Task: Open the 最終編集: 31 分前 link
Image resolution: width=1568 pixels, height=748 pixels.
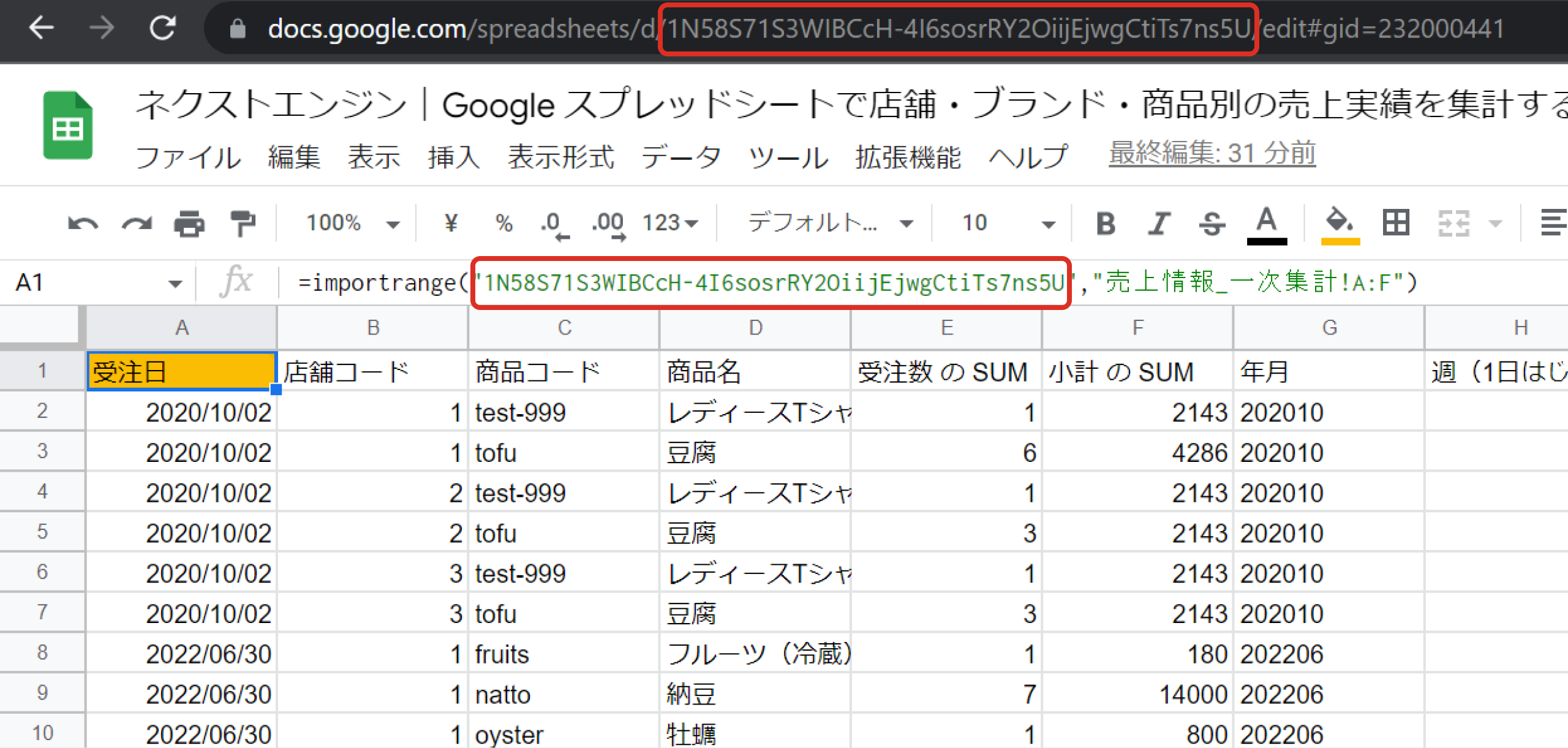Action: click(x=1212, y=153)
